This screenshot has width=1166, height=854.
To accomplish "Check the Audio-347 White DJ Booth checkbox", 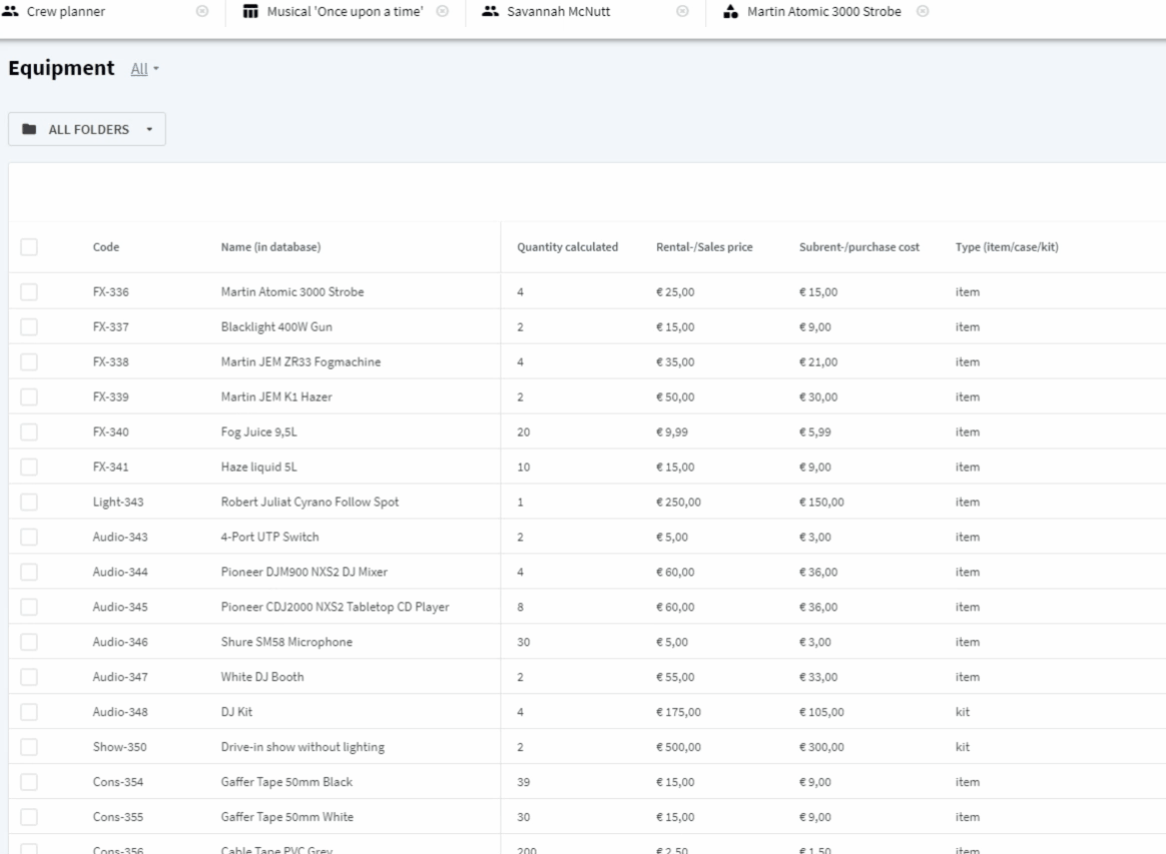I will tap(29, 676).
